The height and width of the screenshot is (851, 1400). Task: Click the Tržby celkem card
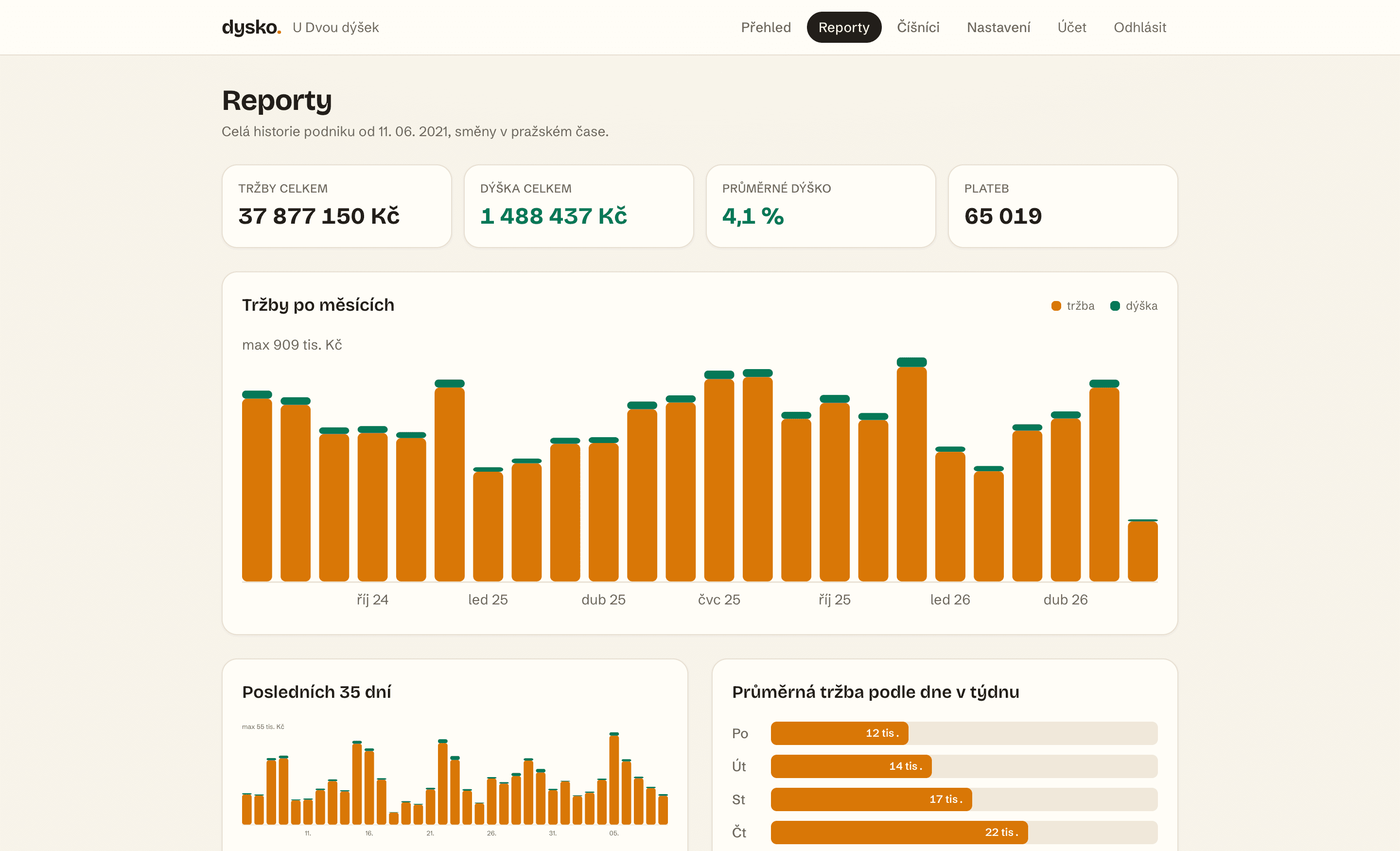[x=336, y=206]
